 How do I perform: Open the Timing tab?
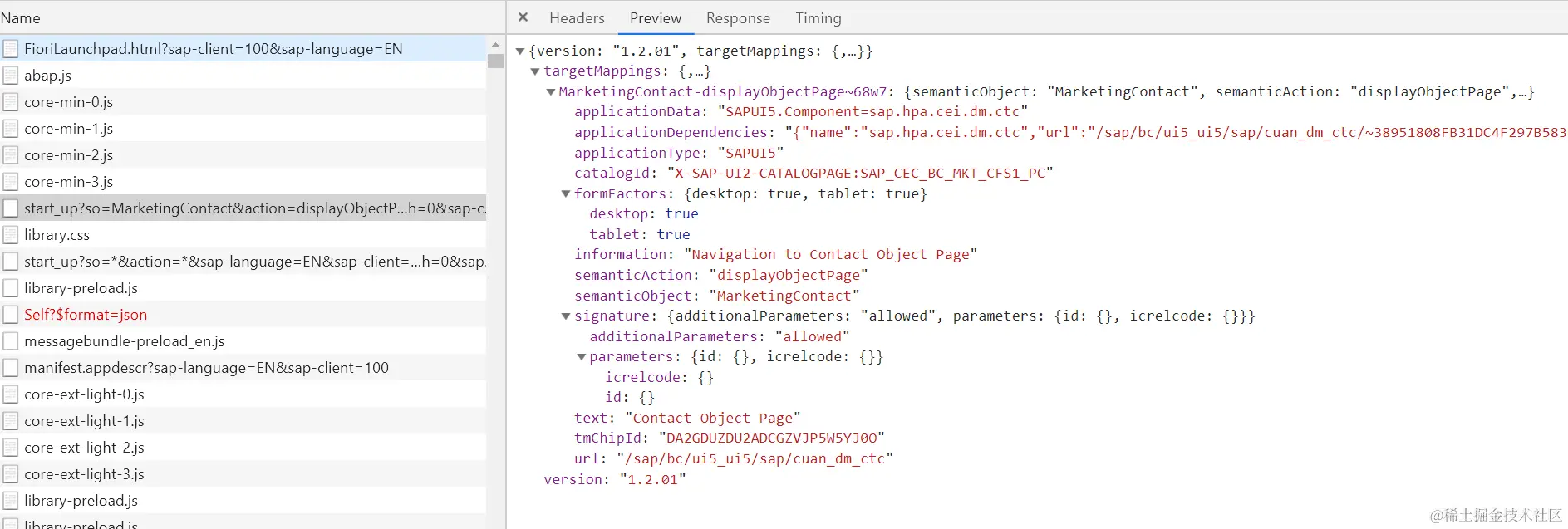tap(818, 17)
